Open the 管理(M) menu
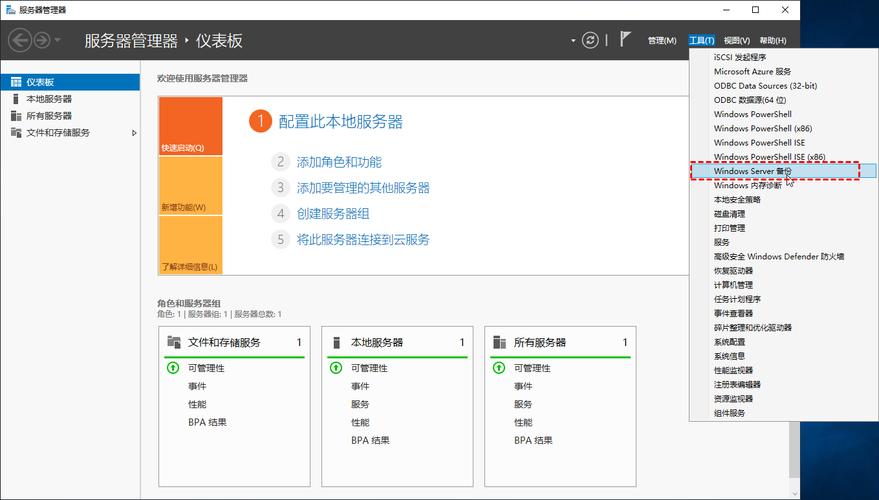The image size is (879, 500). 662,40
